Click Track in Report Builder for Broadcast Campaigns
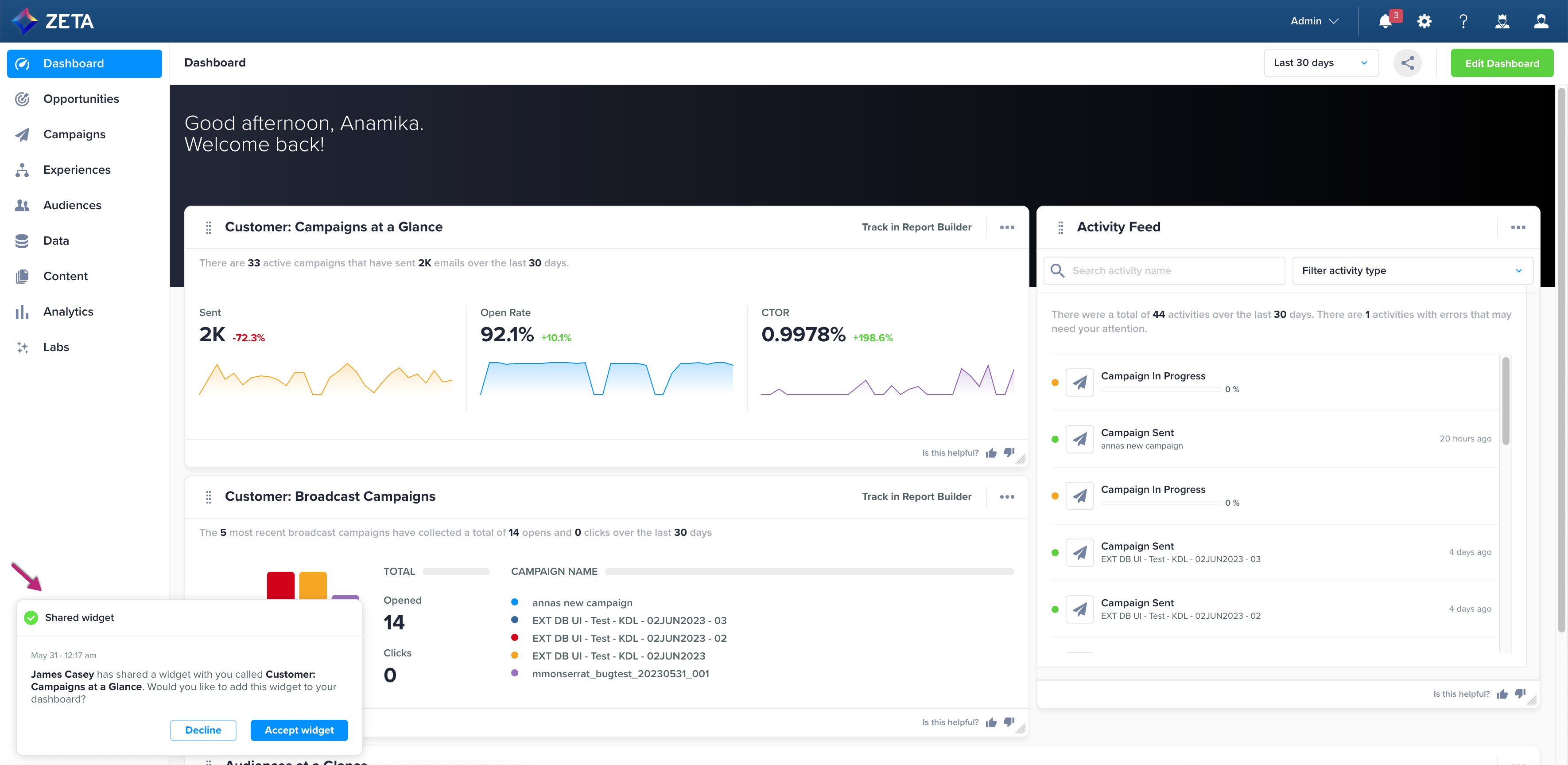Image resolution: width=1568 pixels, height=765 pixels. click(917, 496)
